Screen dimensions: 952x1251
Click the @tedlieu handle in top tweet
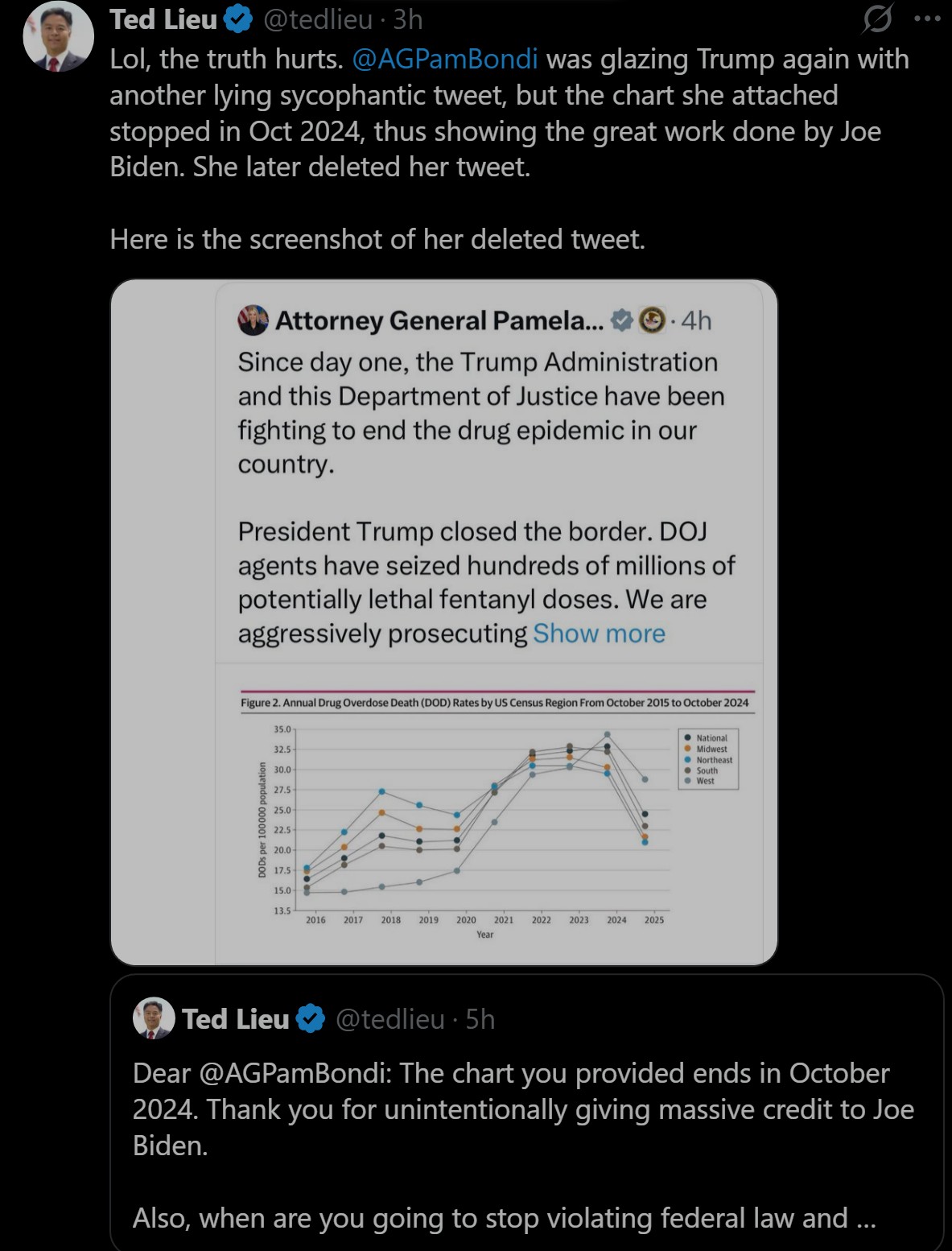(318, 19)
